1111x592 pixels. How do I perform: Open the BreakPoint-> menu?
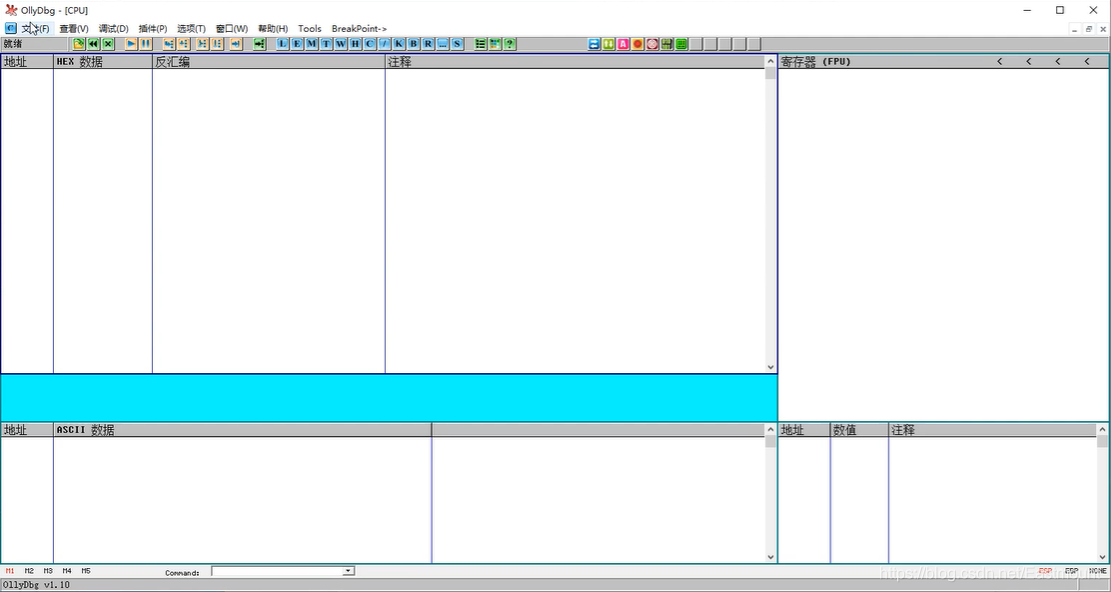point(359,28)
